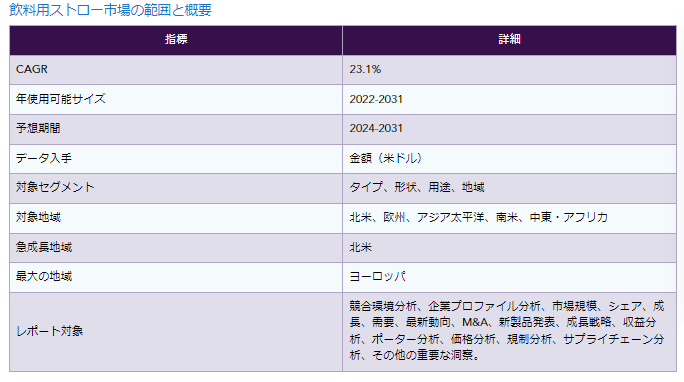Click the レポート対象 label cell
The width and height of the screenshot is (684, 382).
click(x=176, y=332)
